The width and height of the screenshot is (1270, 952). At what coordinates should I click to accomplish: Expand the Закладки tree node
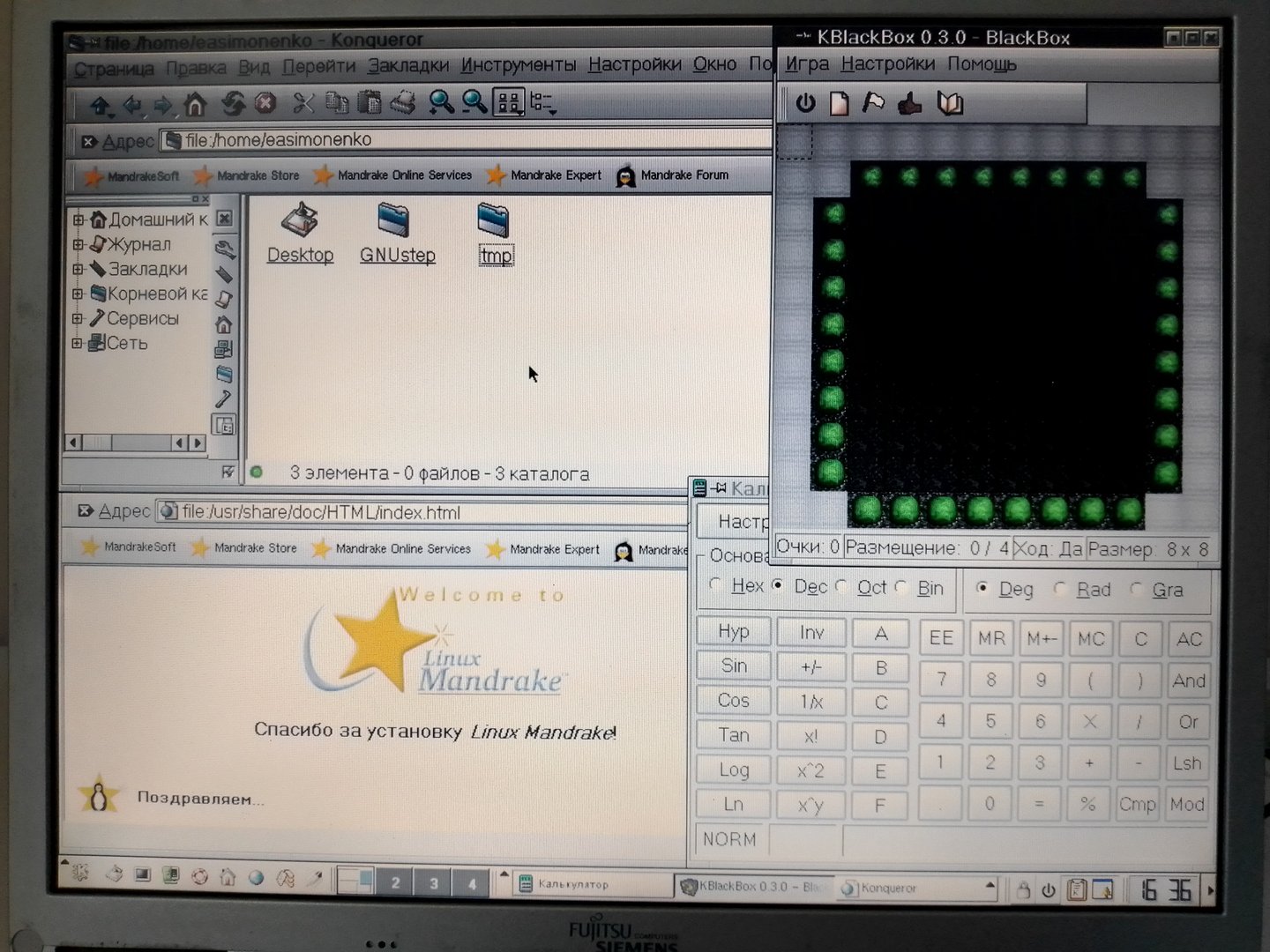[x=78, y=269]
